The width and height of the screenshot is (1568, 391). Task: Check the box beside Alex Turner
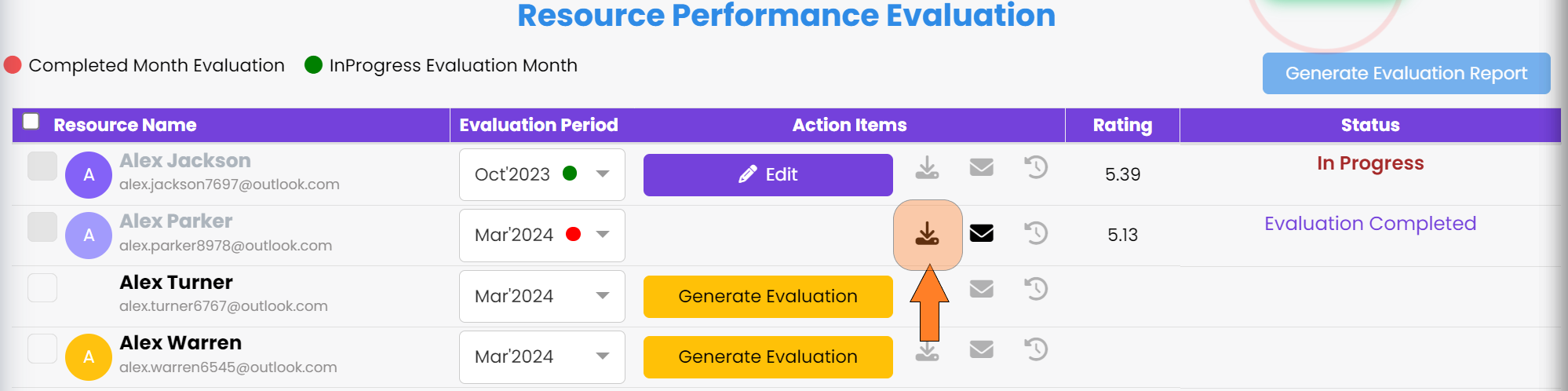tap(42, 288)
